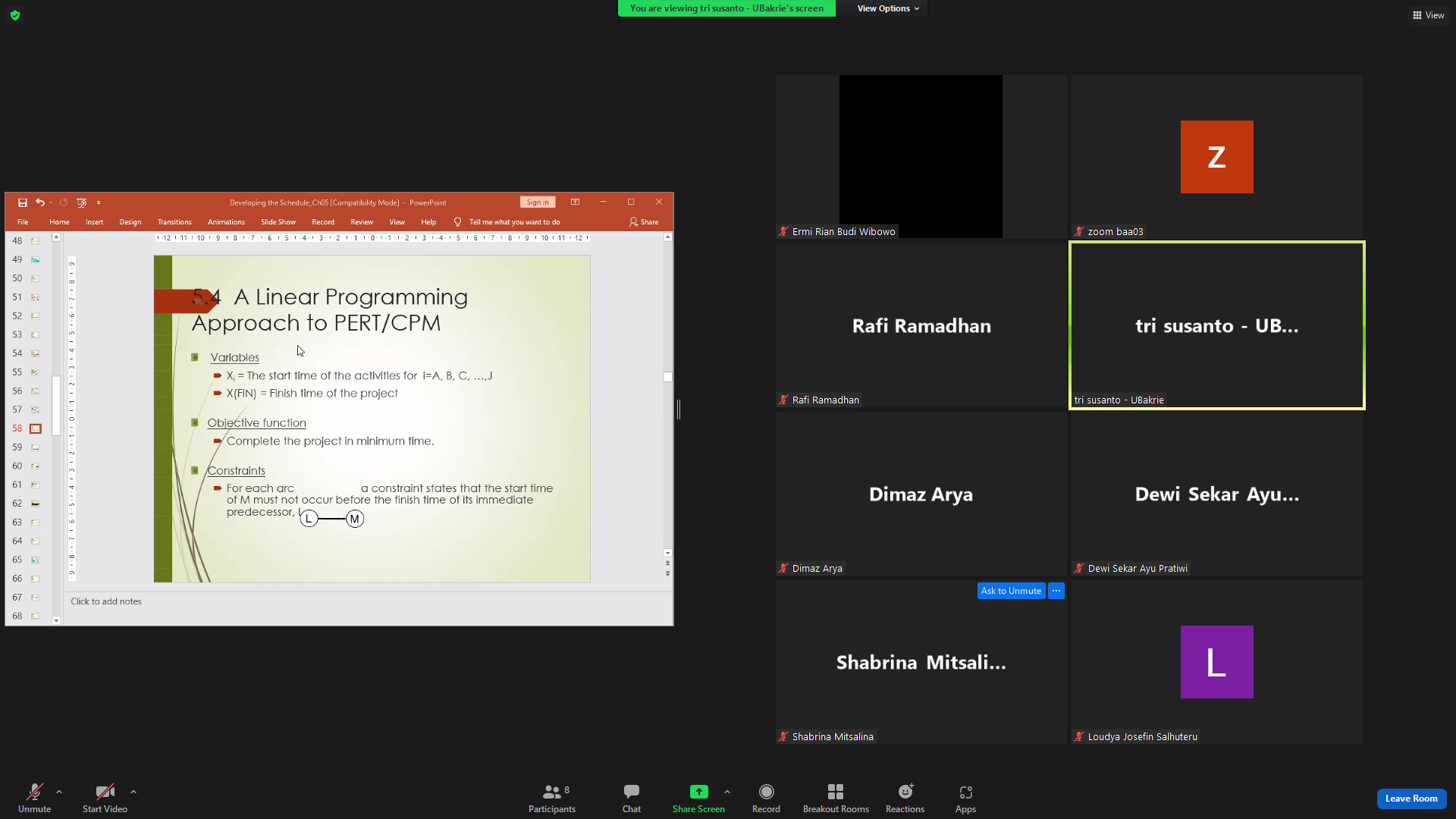The image size is (1456, 819).
Task: Open the Help ribbon tab
Action: tap(428, 222)
